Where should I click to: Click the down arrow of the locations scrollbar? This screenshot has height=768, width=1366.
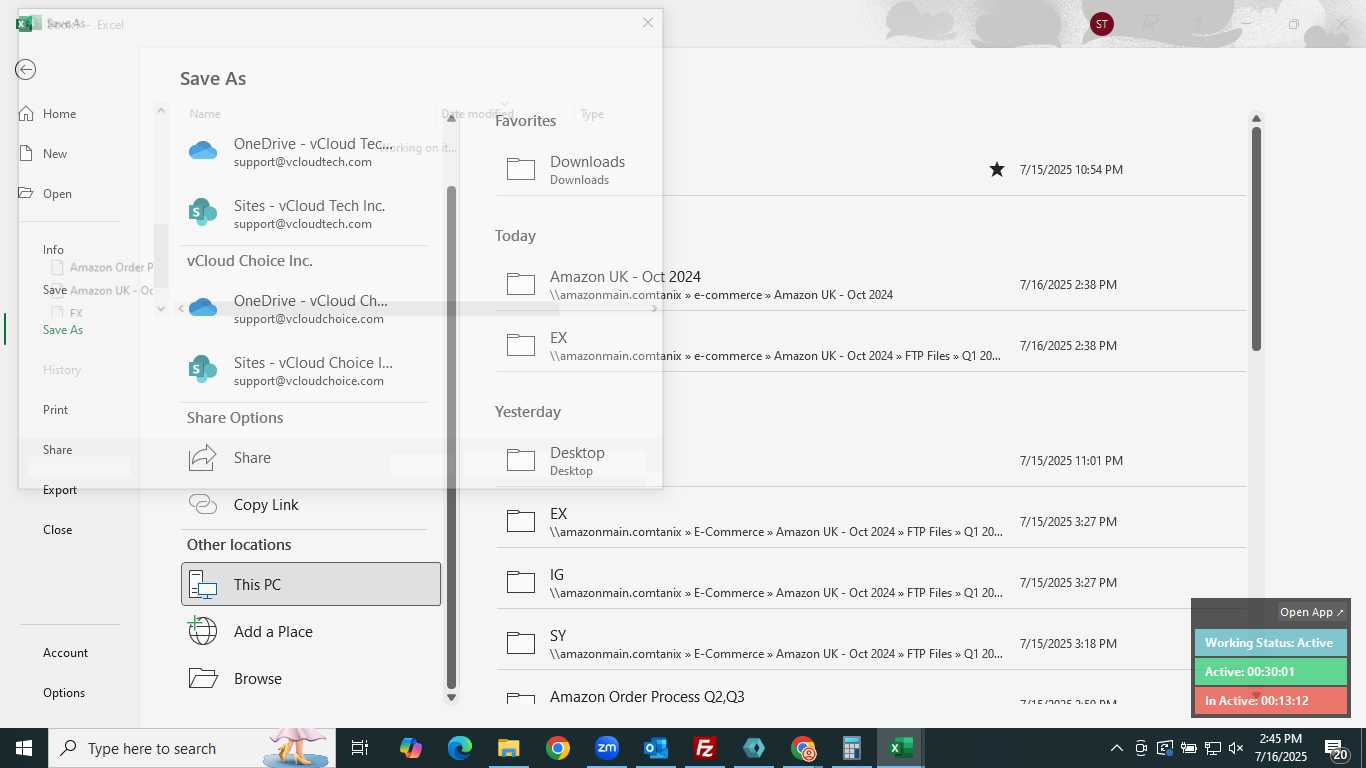(x=451, y=698)
